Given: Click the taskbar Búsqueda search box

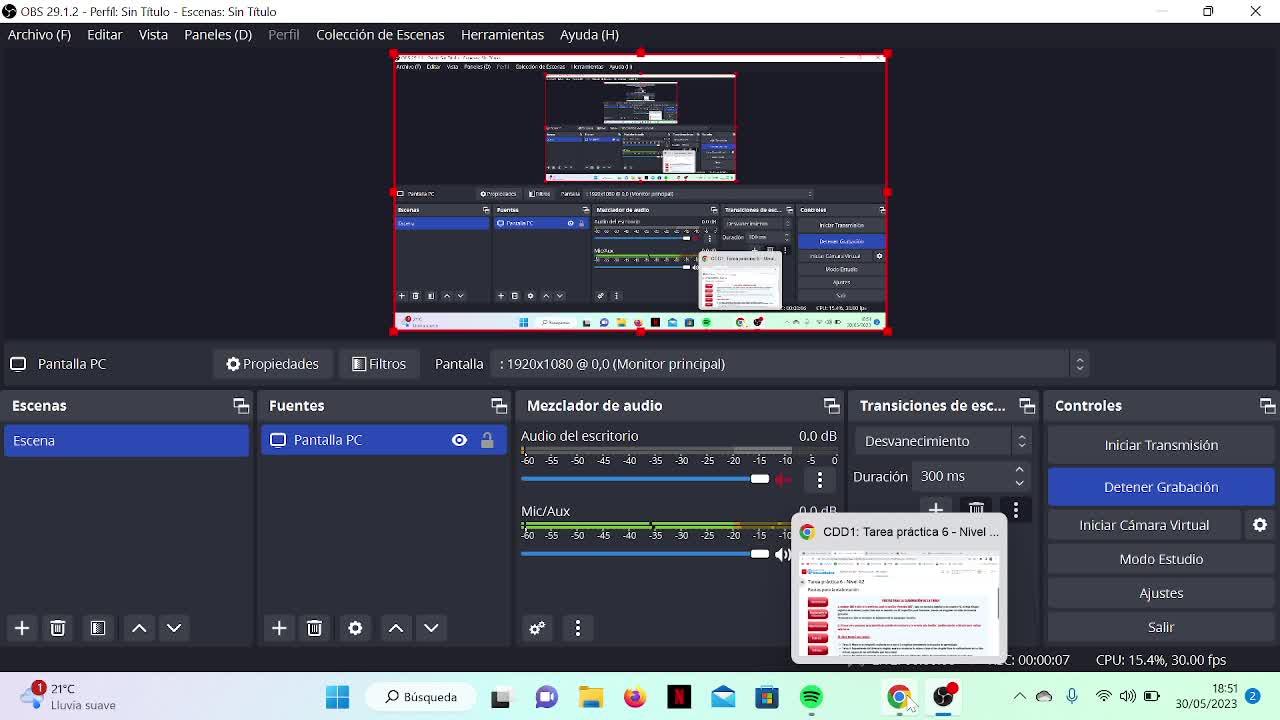Looking at the screenshot, I should 421,697.
